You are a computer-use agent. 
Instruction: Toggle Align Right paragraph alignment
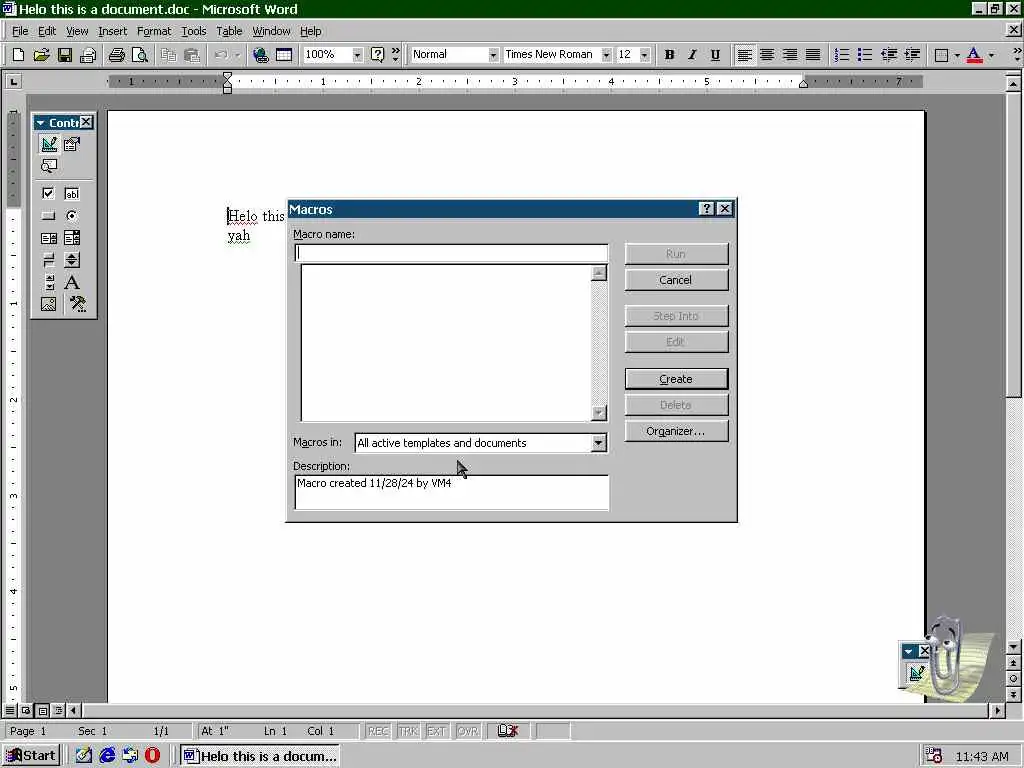point(790,55)
